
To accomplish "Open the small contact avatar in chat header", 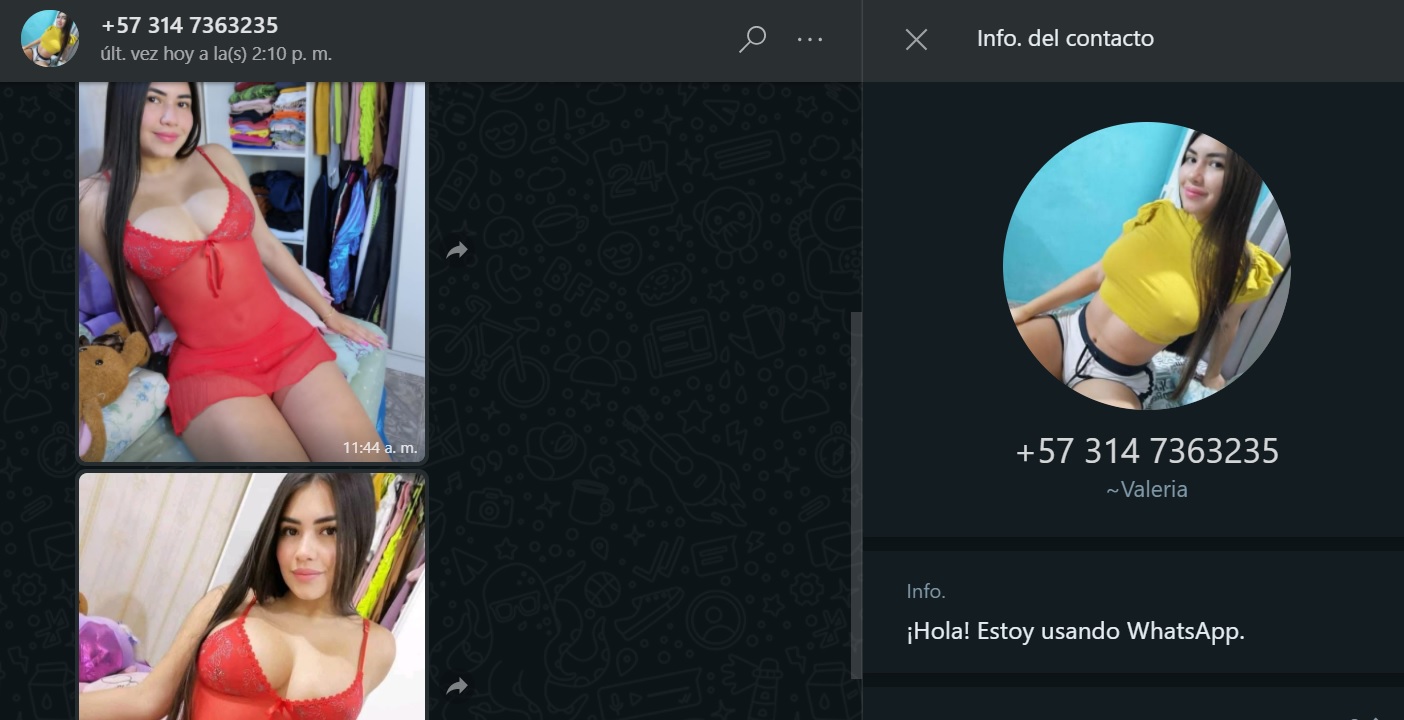I will click(50, 39).
